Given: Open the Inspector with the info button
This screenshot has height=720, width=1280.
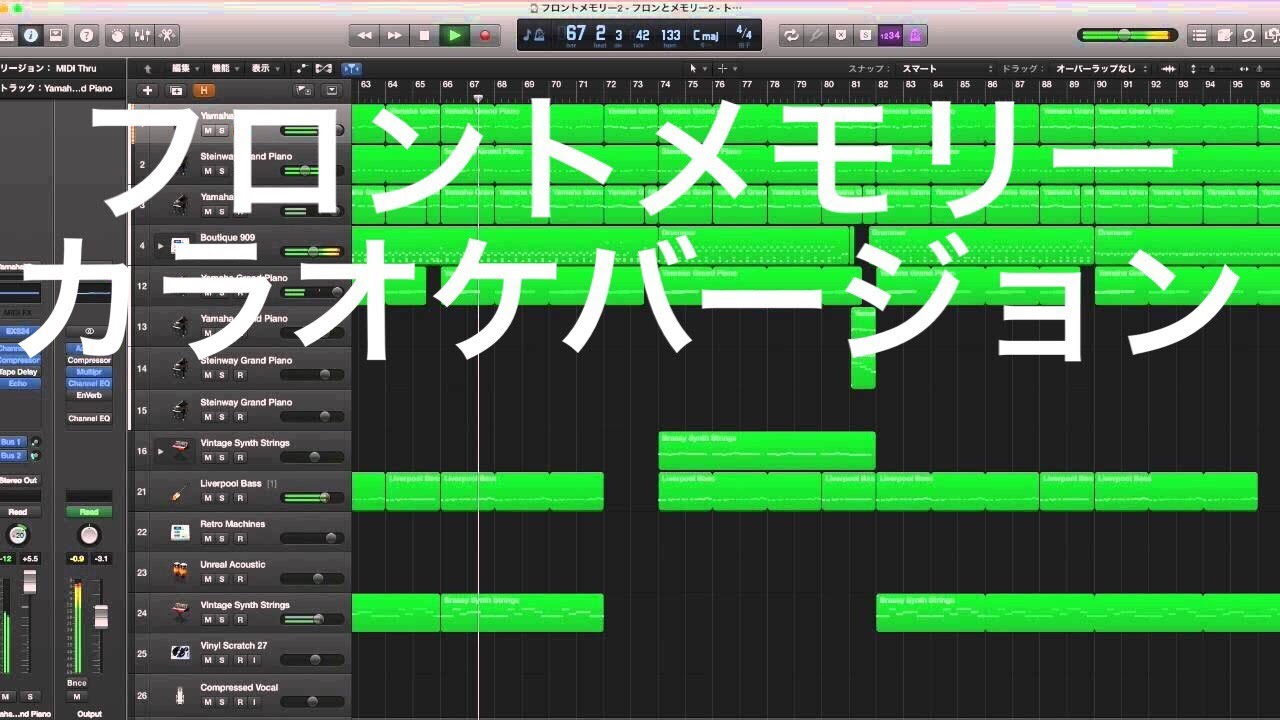Looking at the screenshot, I should coord(31,35).
